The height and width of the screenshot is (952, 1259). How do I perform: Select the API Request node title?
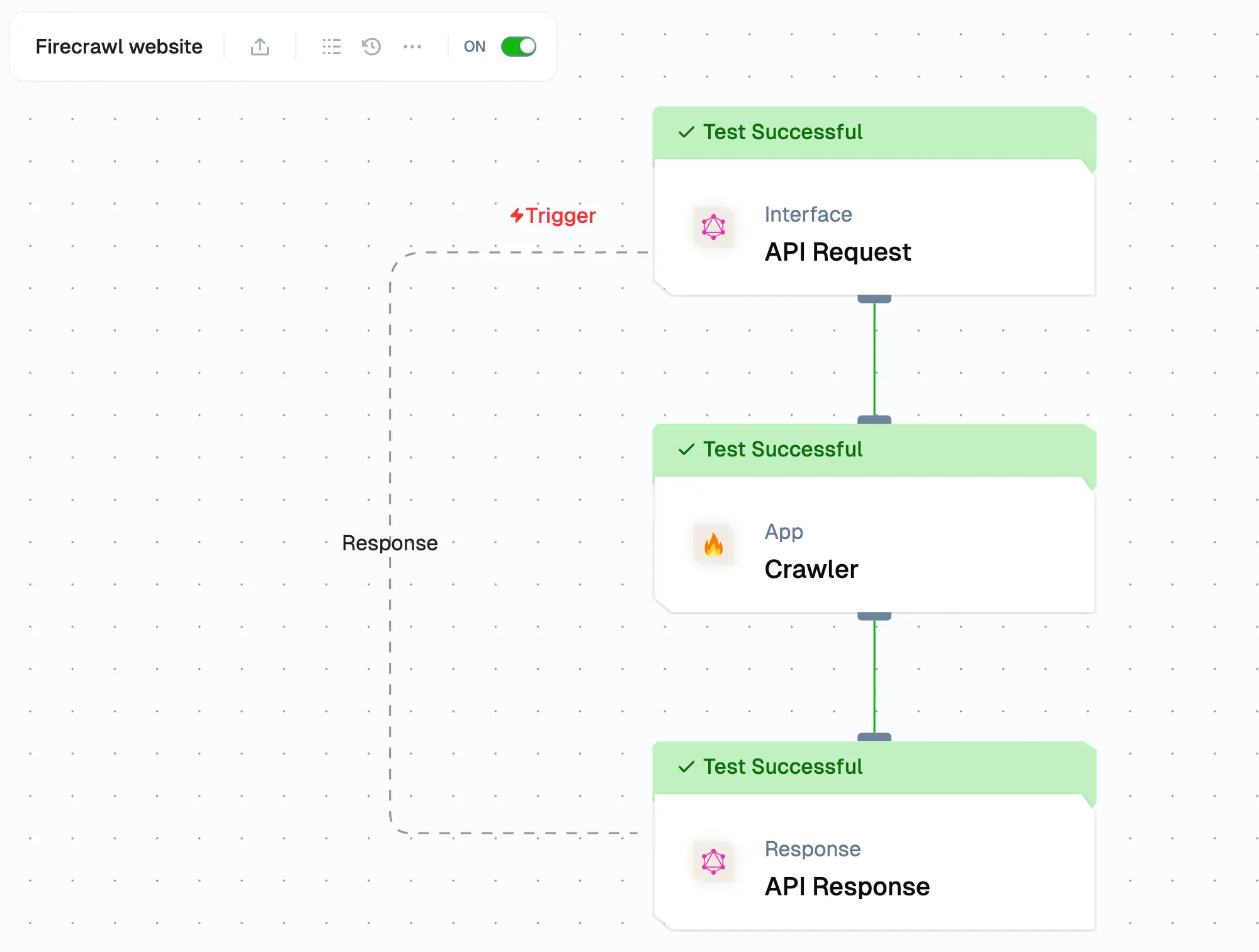pos(837,252)
